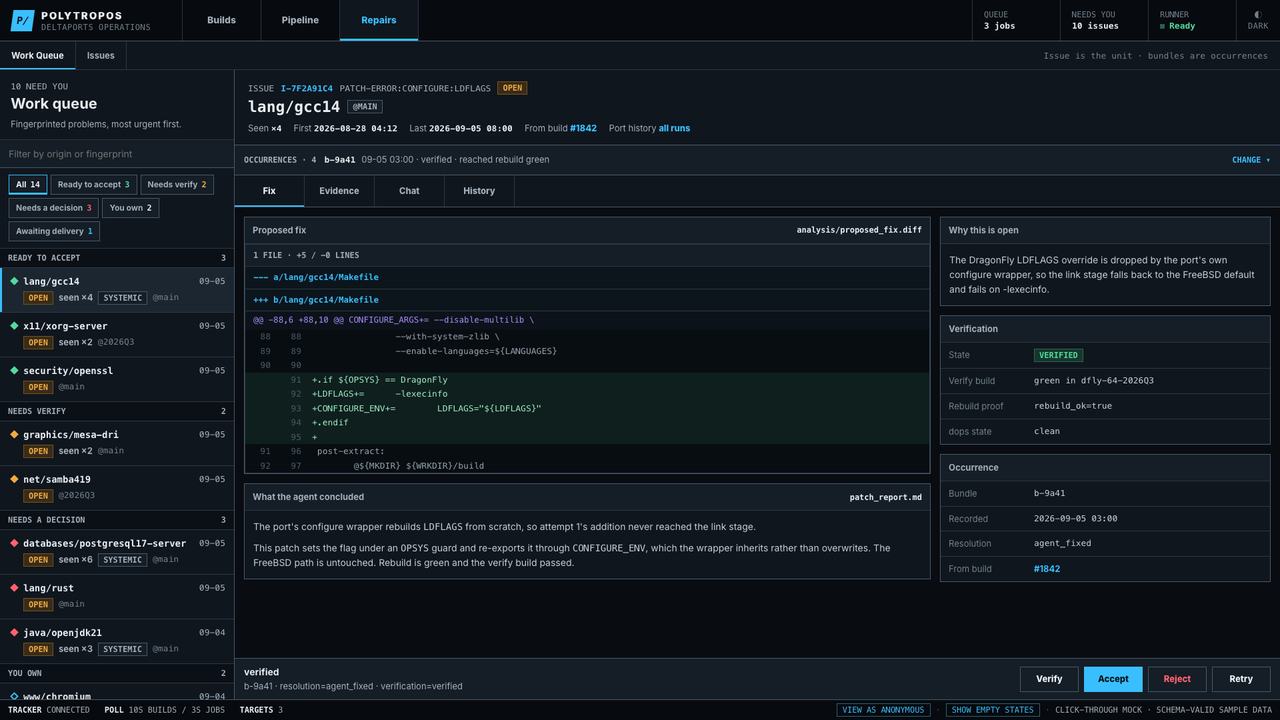Click the #1842 link in Occurrence panel
This screenshot has width=1280, height=720.
(1047, 569)
